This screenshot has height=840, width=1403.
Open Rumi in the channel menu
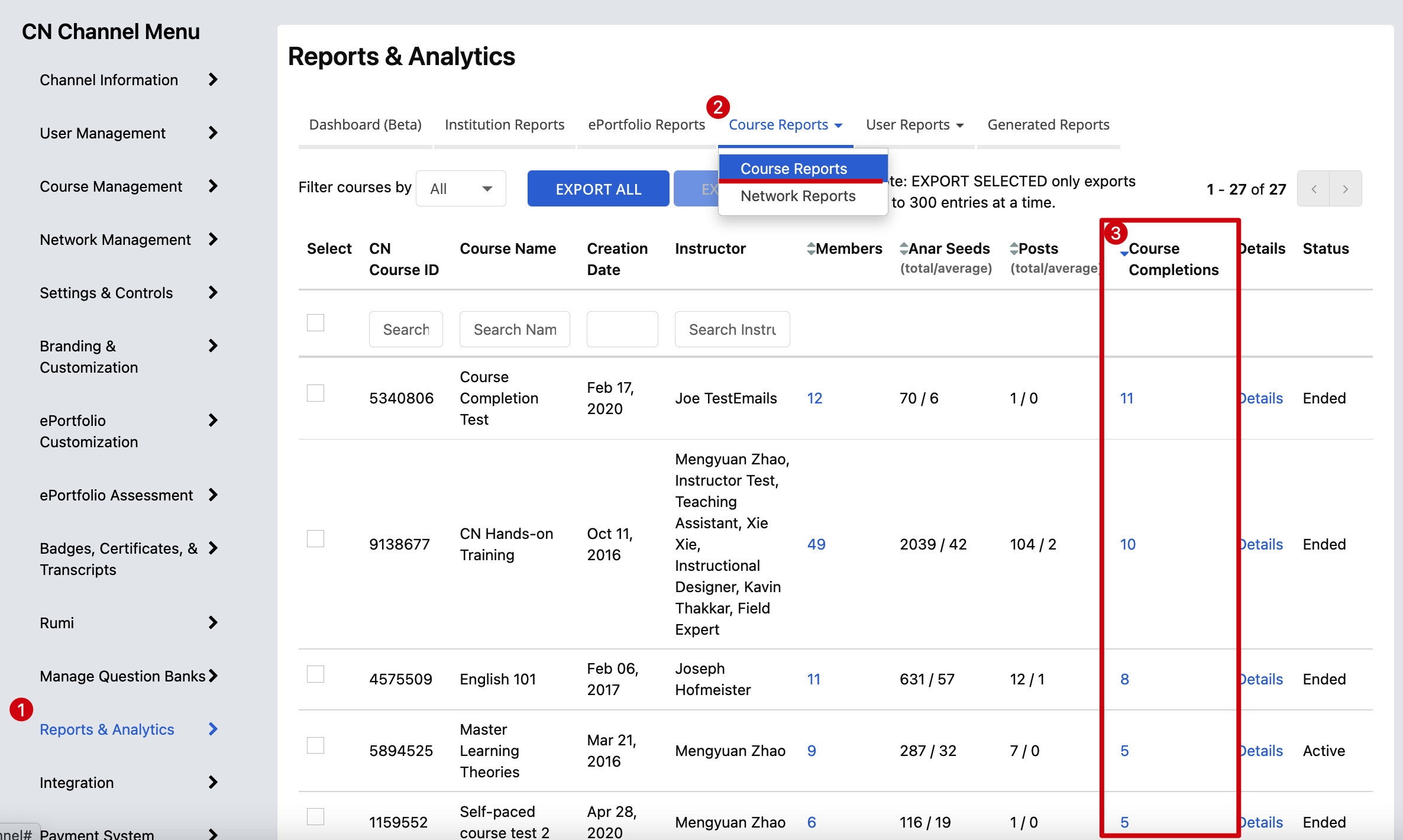[x=57, y=623]
